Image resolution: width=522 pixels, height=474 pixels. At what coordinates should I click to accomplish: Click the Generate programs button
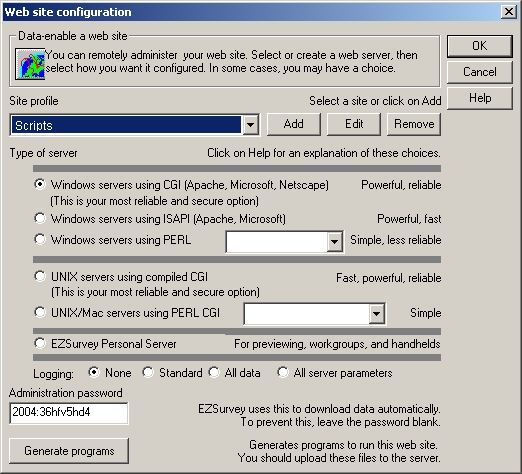(x=69, y=451)
